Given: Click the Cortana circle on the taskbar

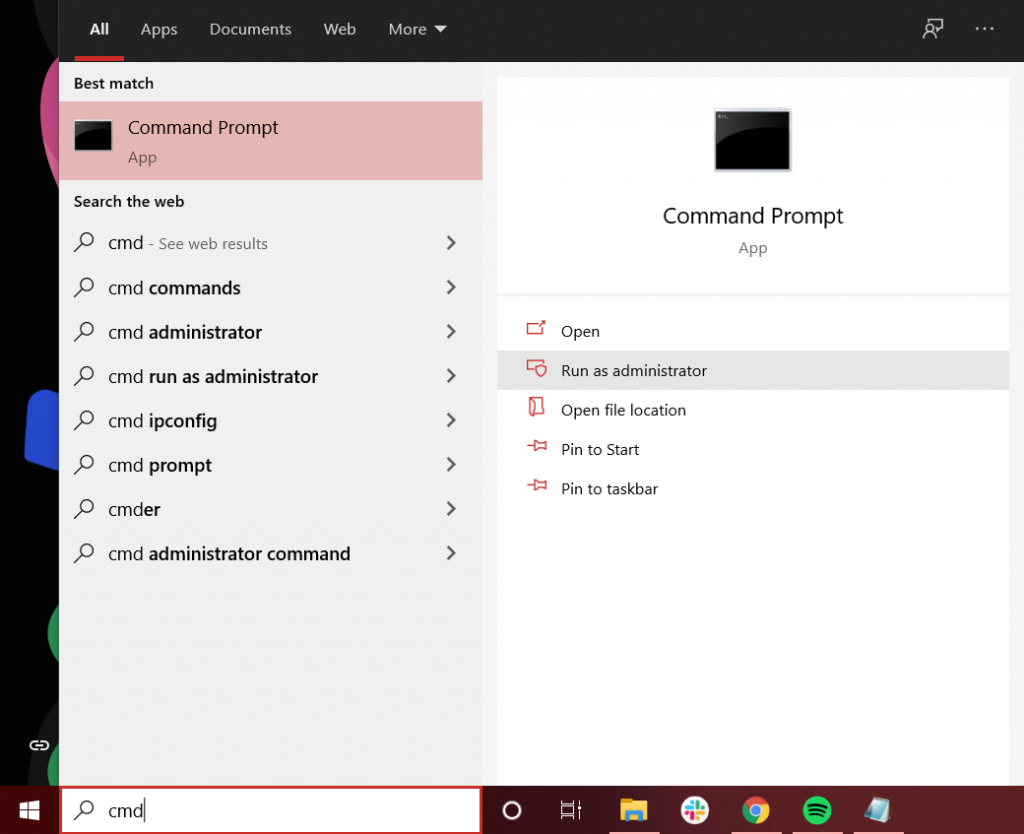Looking at the screenshot, I should click(x=512, y=810).
